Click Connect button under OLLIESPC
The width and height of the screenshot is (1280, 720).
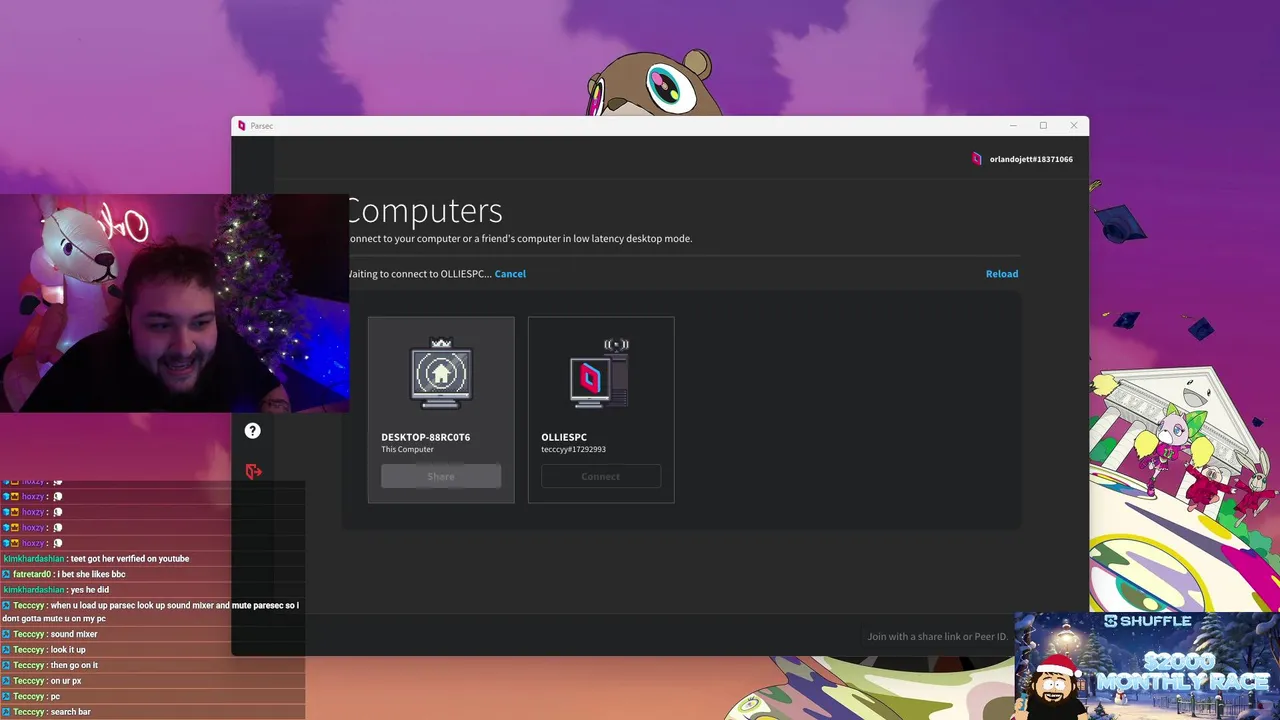[x=601, y=477]
